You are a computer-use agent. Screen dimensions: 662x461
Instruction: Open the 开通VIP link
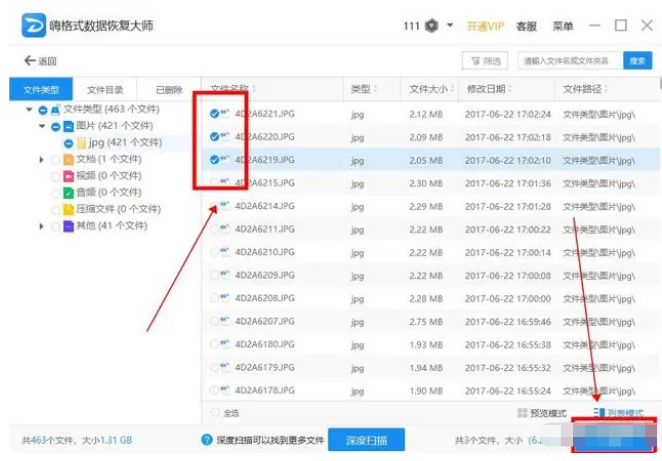(485, 26)
